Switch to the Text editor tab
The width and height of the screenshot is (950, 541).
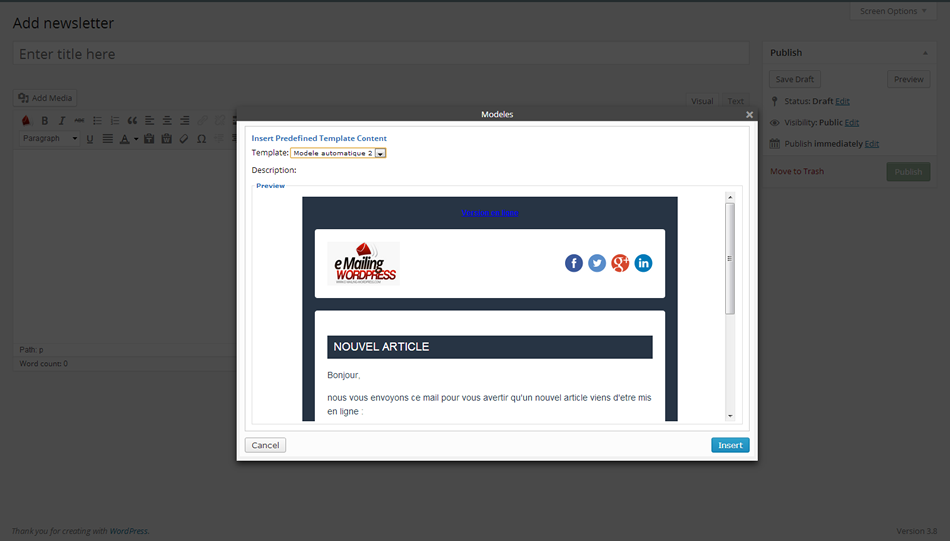click(x=736, y=101)
